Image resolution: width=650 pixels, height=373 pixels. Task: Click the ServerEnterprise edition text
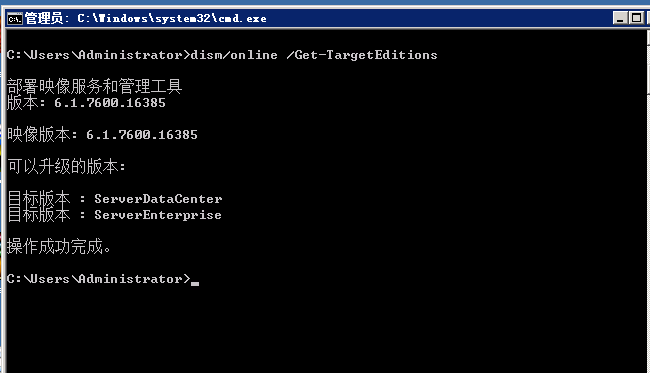pyautogui.click(x=158, y=215)
